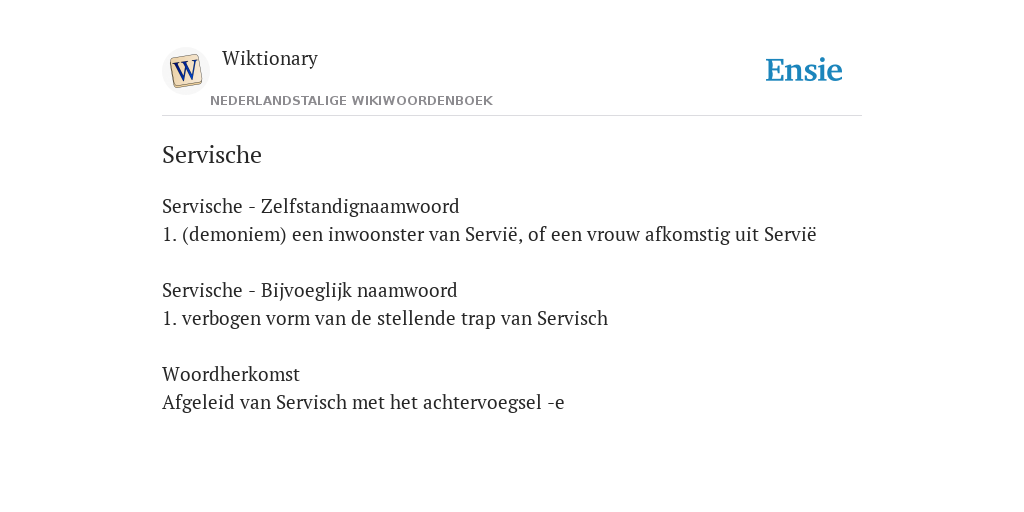Click the (demoniem) label in definition
Image resolution: width=1024 pixels, height=512 pixels.
pyautogui.click(x=234, y=234)
